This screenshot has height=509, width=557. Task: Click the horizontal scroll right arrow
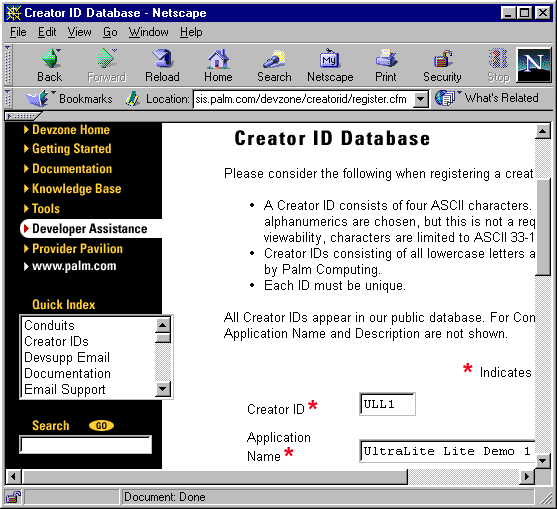pyautogui.click(x=527, y=476)
